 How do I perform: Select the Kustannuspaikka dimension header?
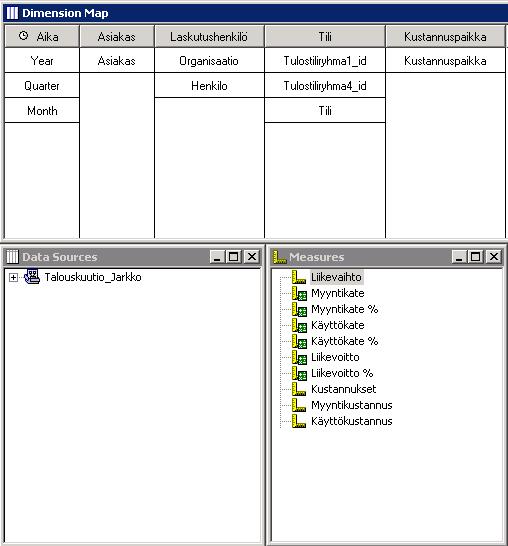pos(445,37)
